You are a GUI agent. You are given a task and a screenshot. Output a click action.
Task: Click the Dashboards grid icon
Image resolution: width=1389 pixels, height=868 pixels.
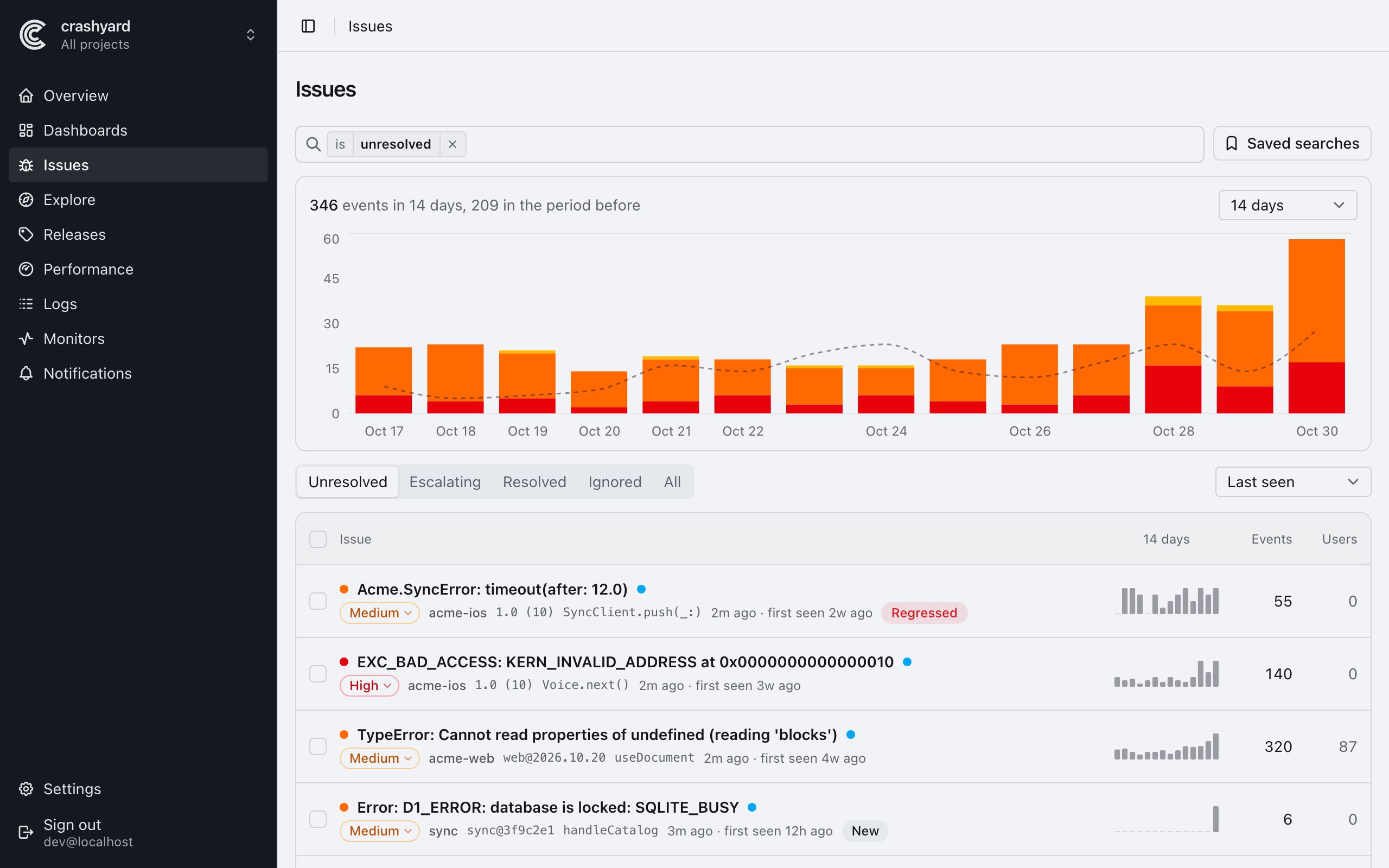(26, 130)
